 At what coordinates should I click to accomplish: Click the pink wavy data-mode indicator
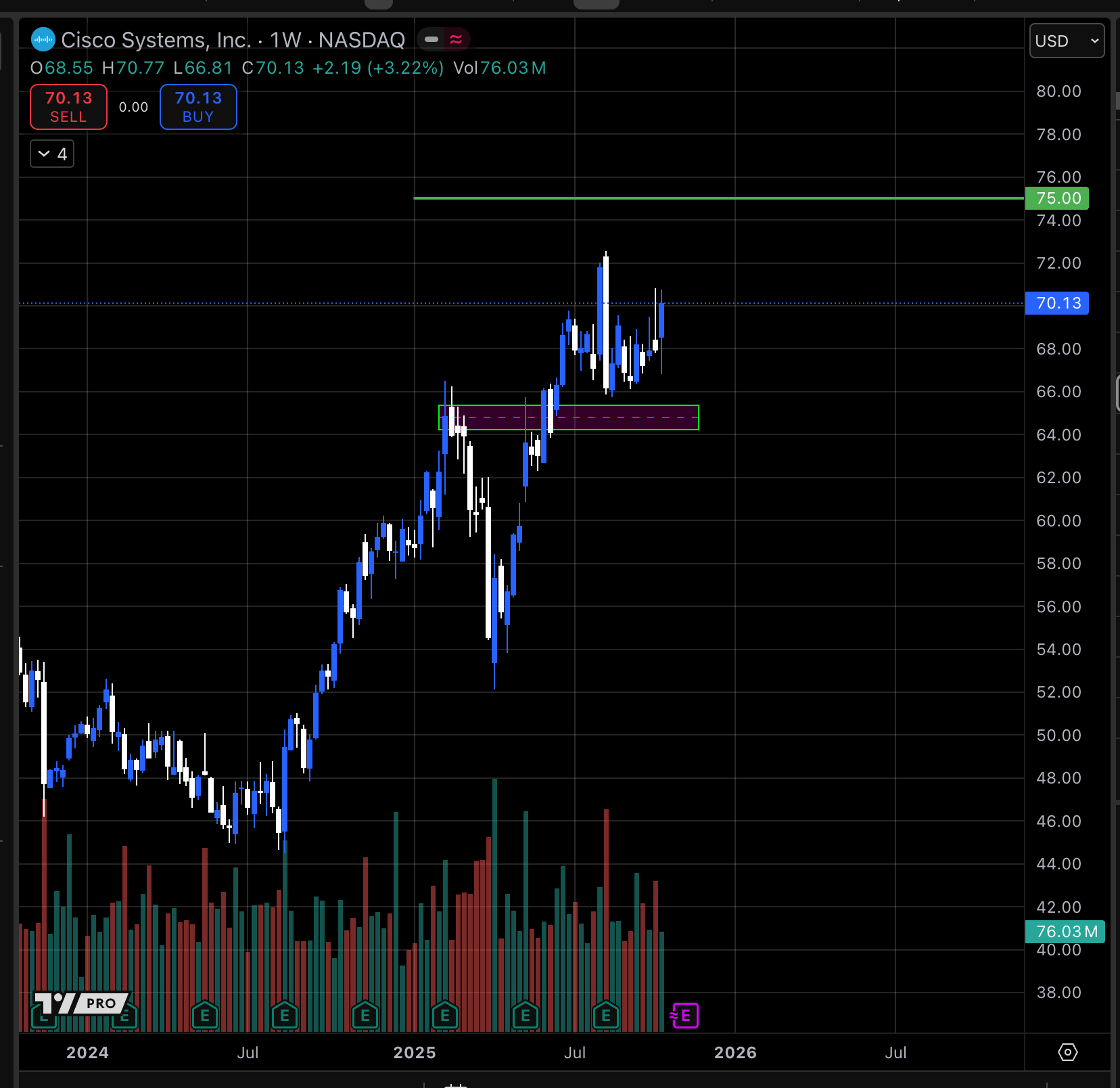point(456,39)
